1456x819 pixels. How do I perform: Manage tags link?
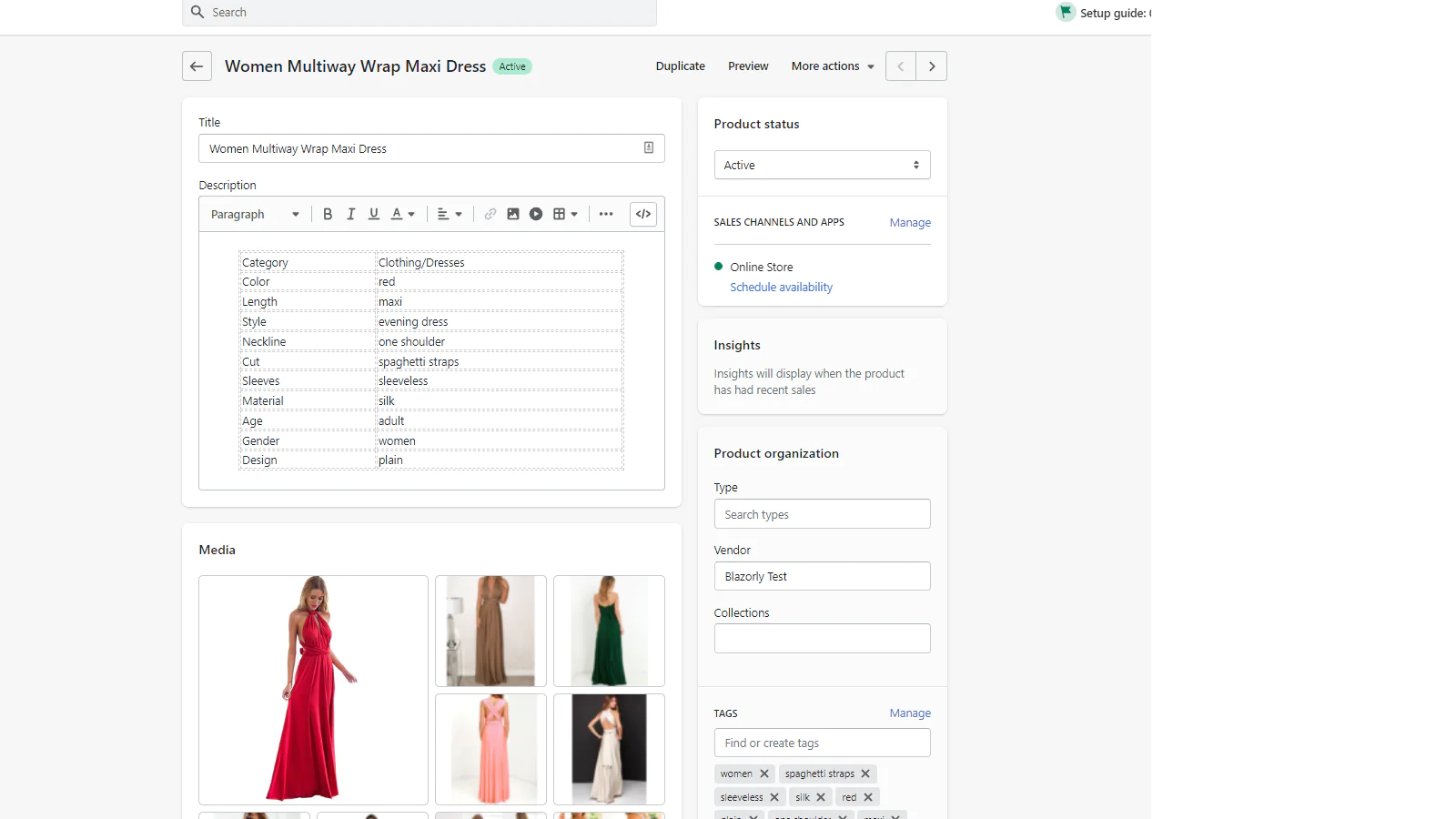pyautogui.click(x=910, y=713)
